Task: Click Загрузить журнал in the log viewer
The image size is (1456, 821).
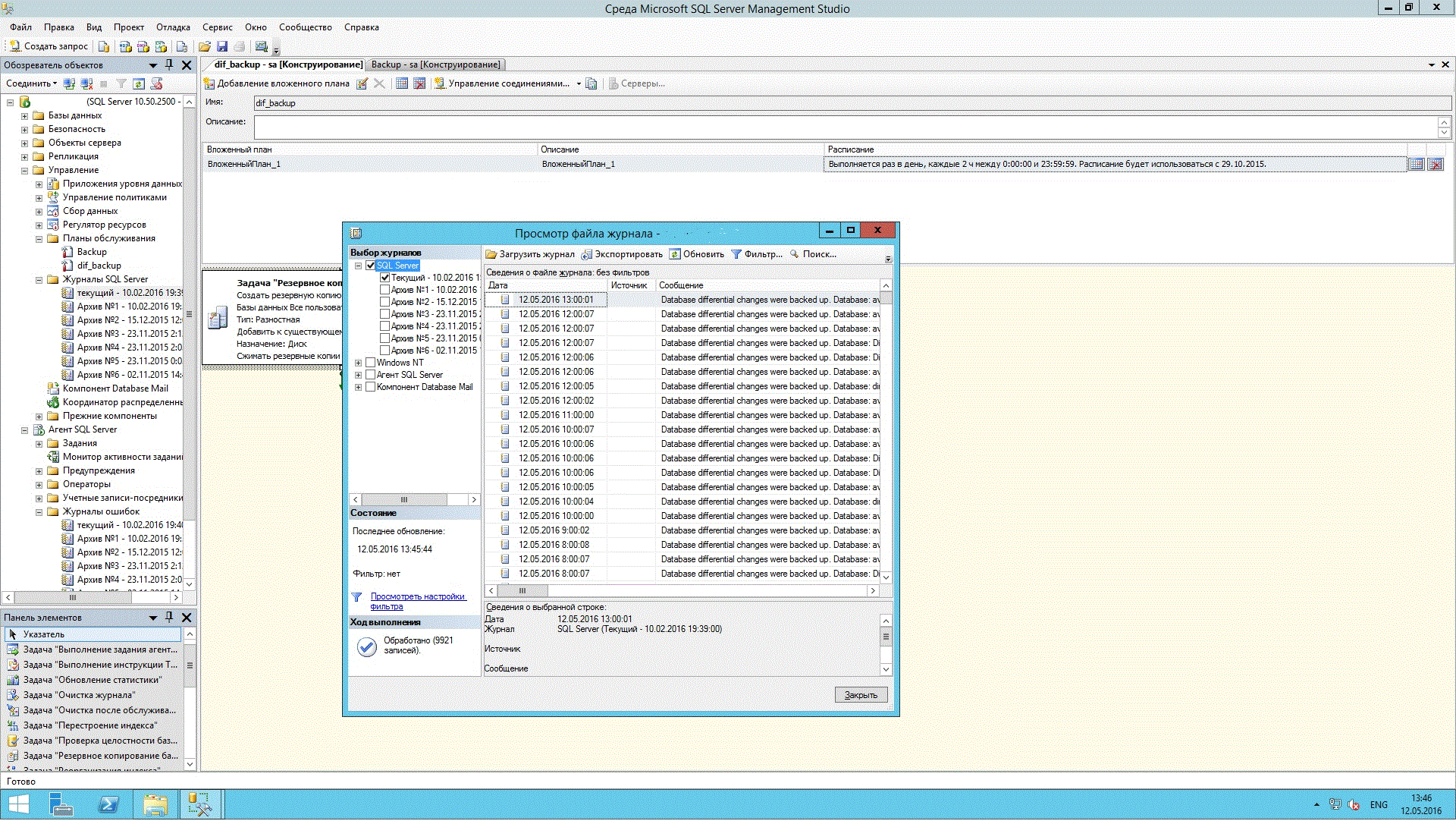Action: pos(530,254)
